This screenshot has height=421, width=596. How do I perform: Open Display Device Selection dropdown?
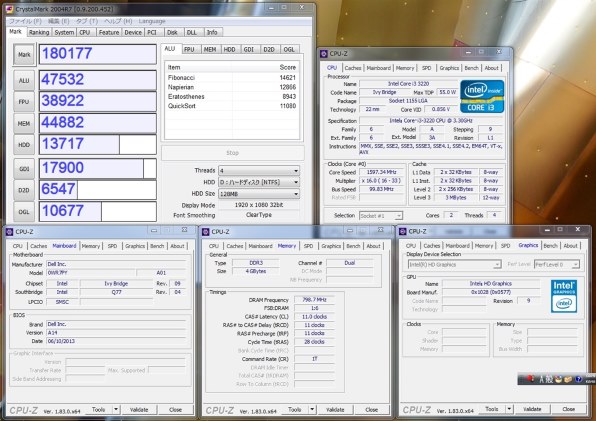pos(455,264)
